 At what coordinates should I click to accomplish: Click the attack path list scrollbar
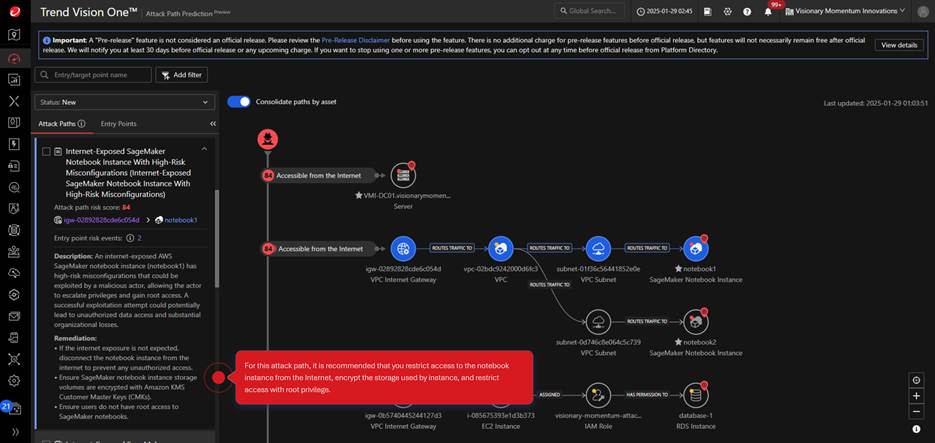(217, 238)
